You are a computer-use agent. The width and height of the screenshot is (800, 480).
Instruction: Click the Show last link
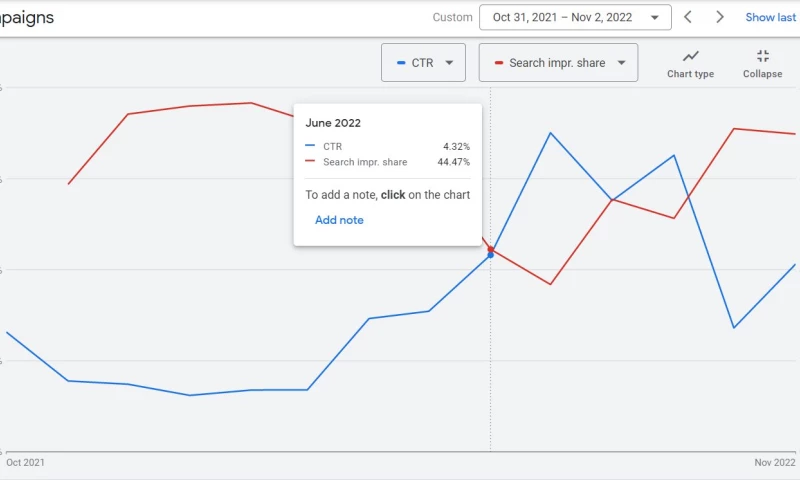coord(771,17)
